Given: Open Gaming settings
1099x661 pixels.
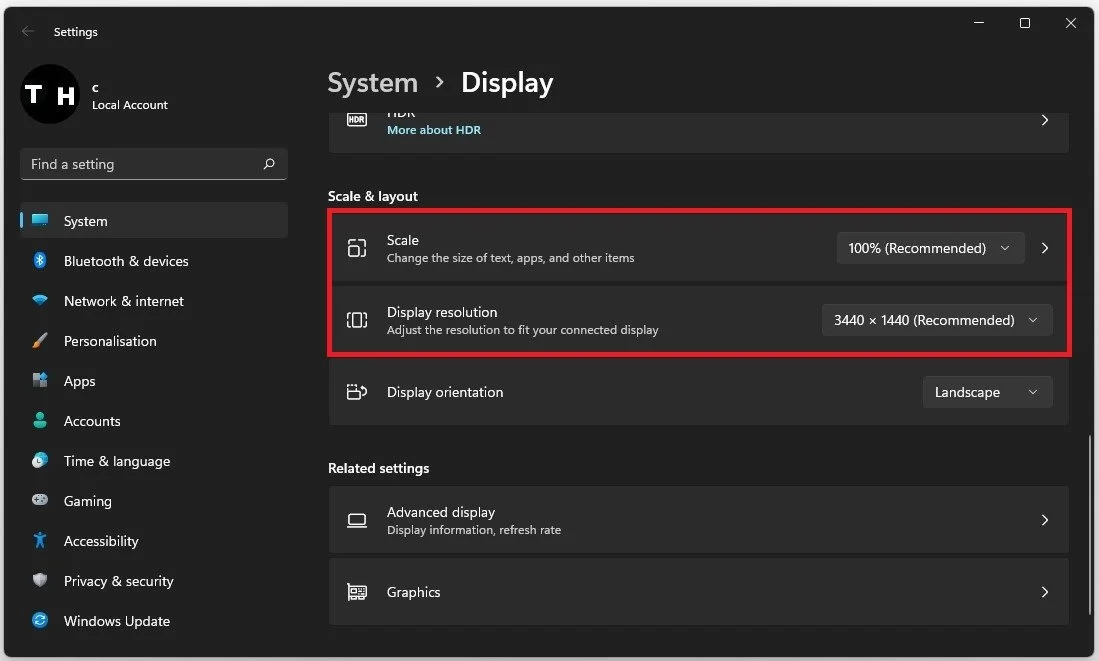Looking at the screenshot, I should [153, 500].
